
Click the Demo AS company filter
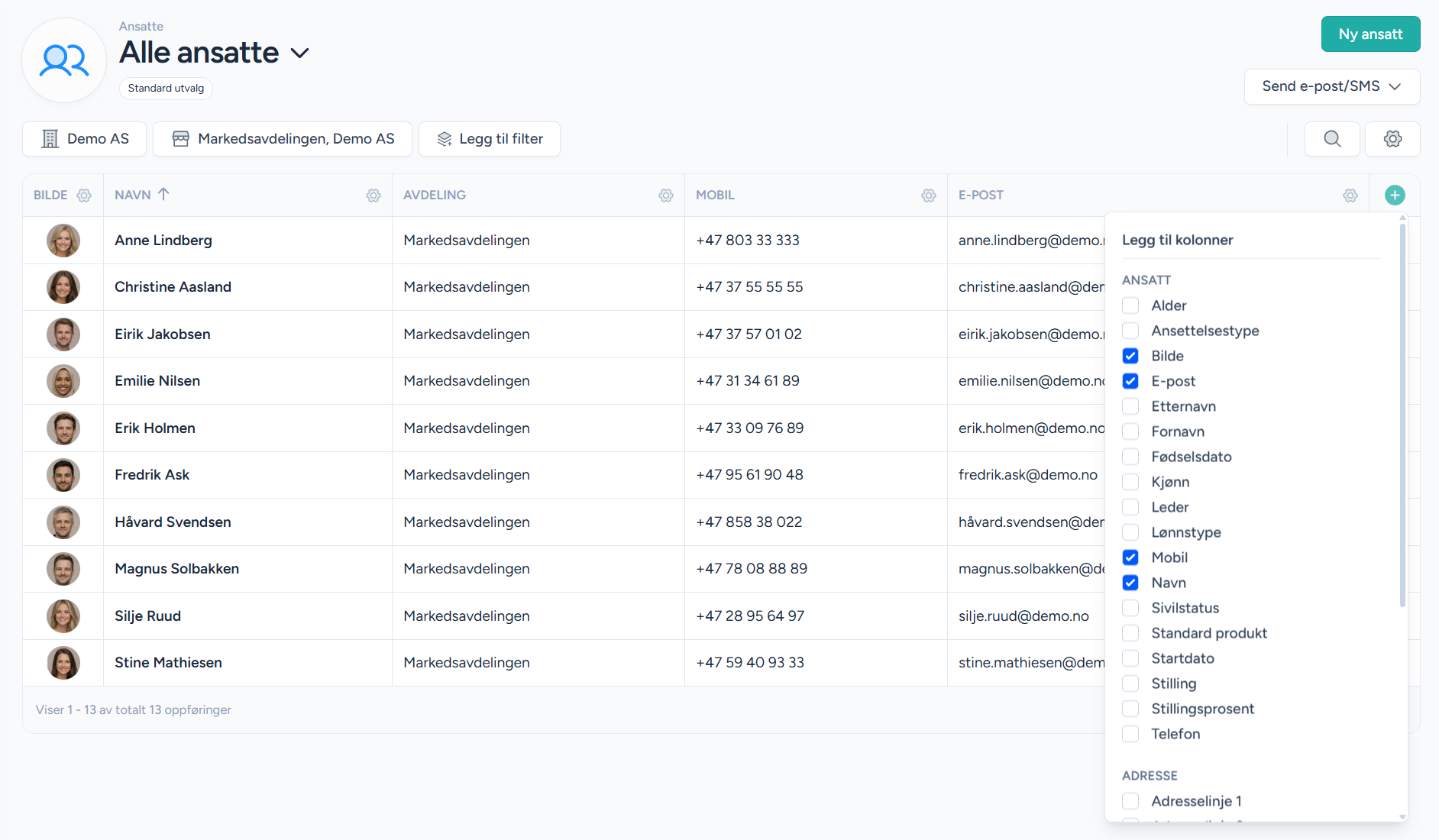coord(85,139)
